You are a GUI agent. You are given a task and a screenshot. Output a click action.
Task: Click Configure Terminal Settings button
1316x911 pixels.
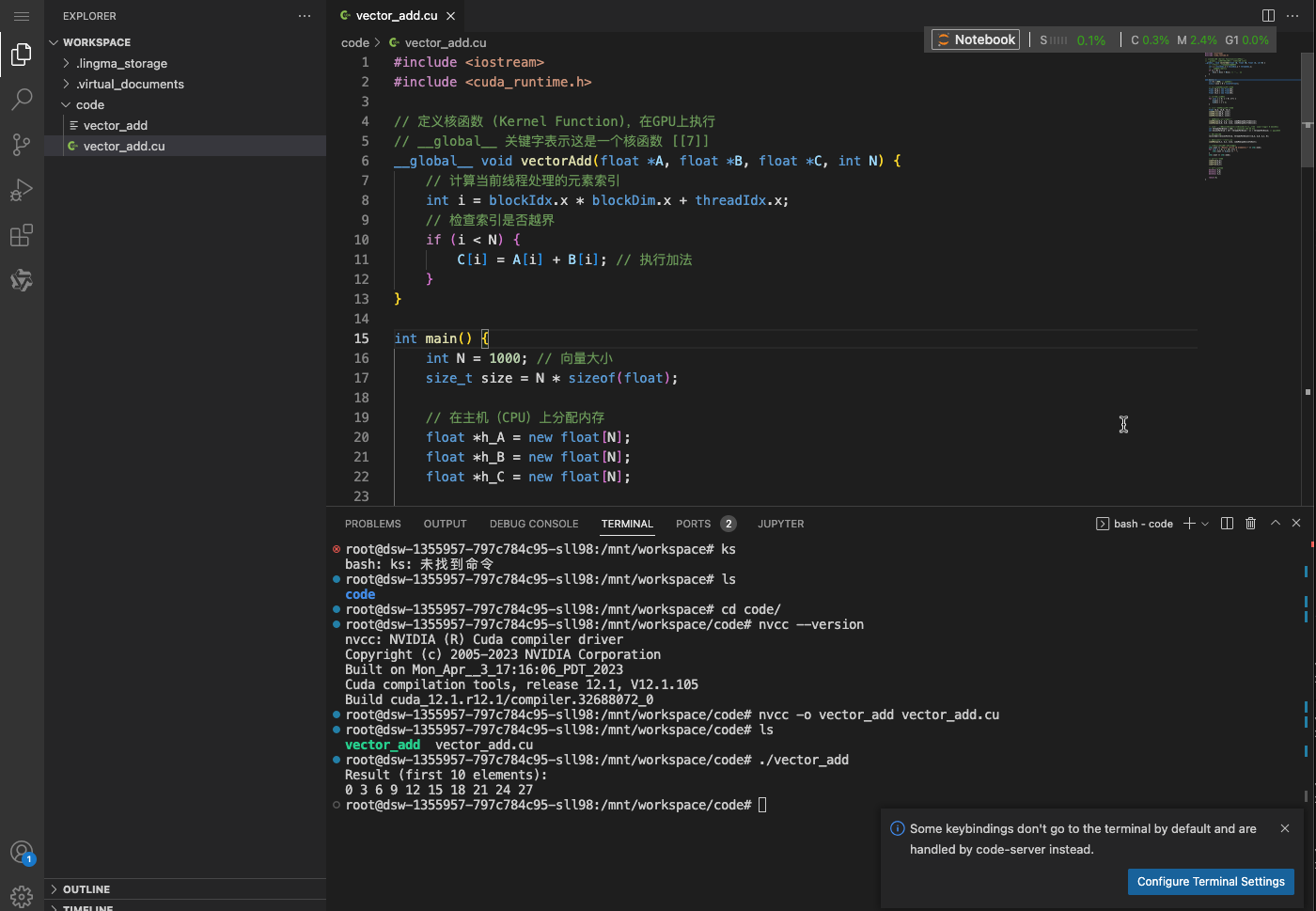1211,882
